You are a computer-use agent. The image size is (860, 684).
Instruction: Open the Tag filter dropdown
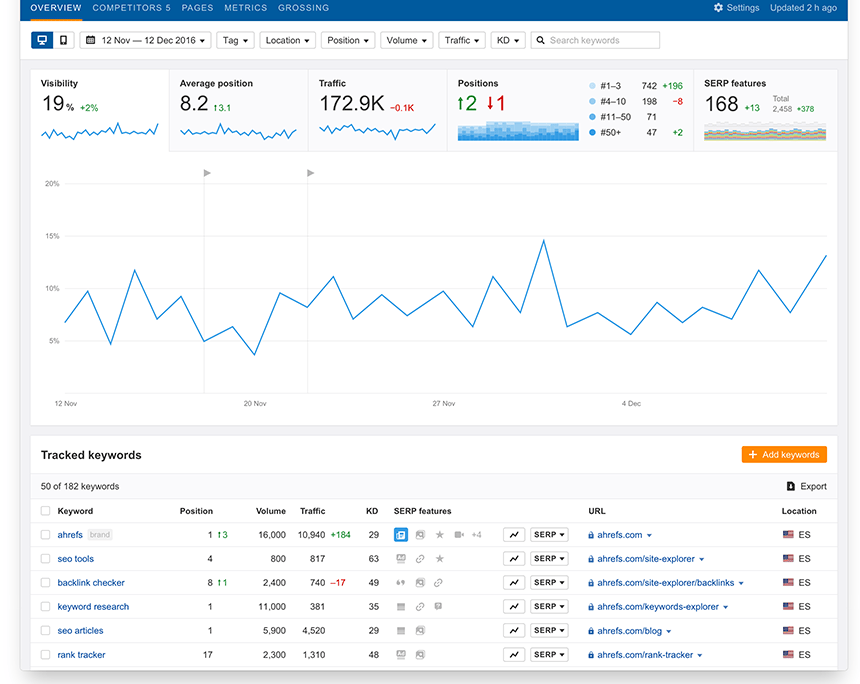[235, 40]
